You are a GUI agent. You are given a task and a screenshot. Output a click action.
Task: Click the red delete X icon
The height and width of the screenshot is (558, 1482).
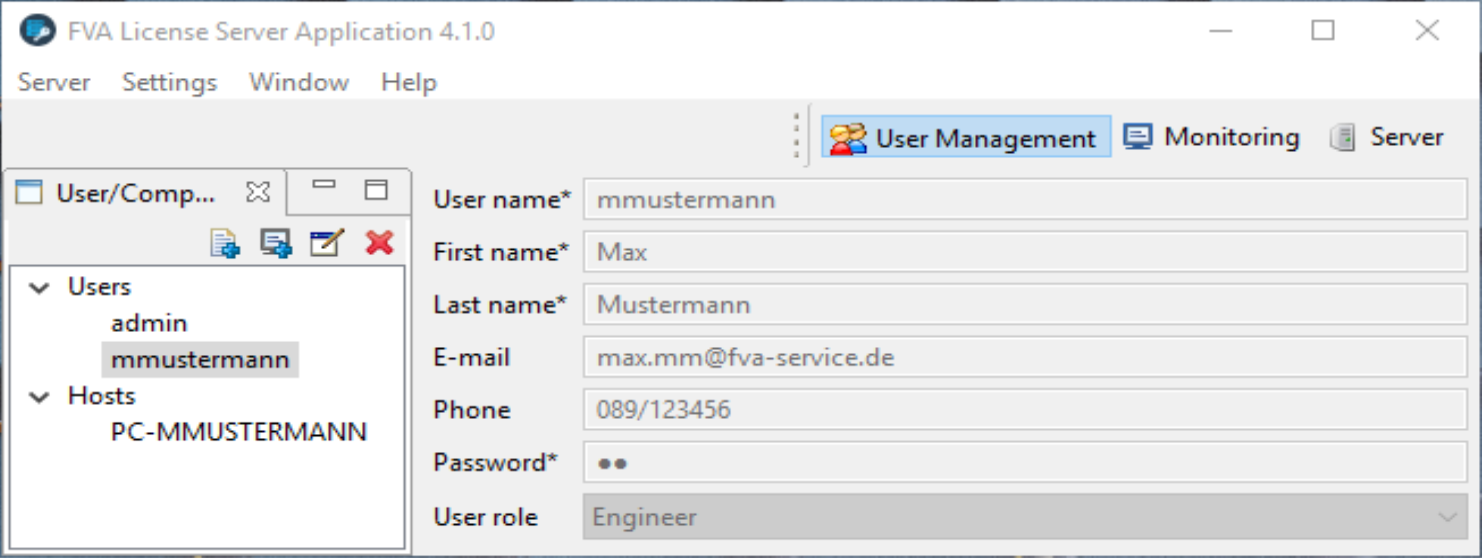(x=379, y=242)
